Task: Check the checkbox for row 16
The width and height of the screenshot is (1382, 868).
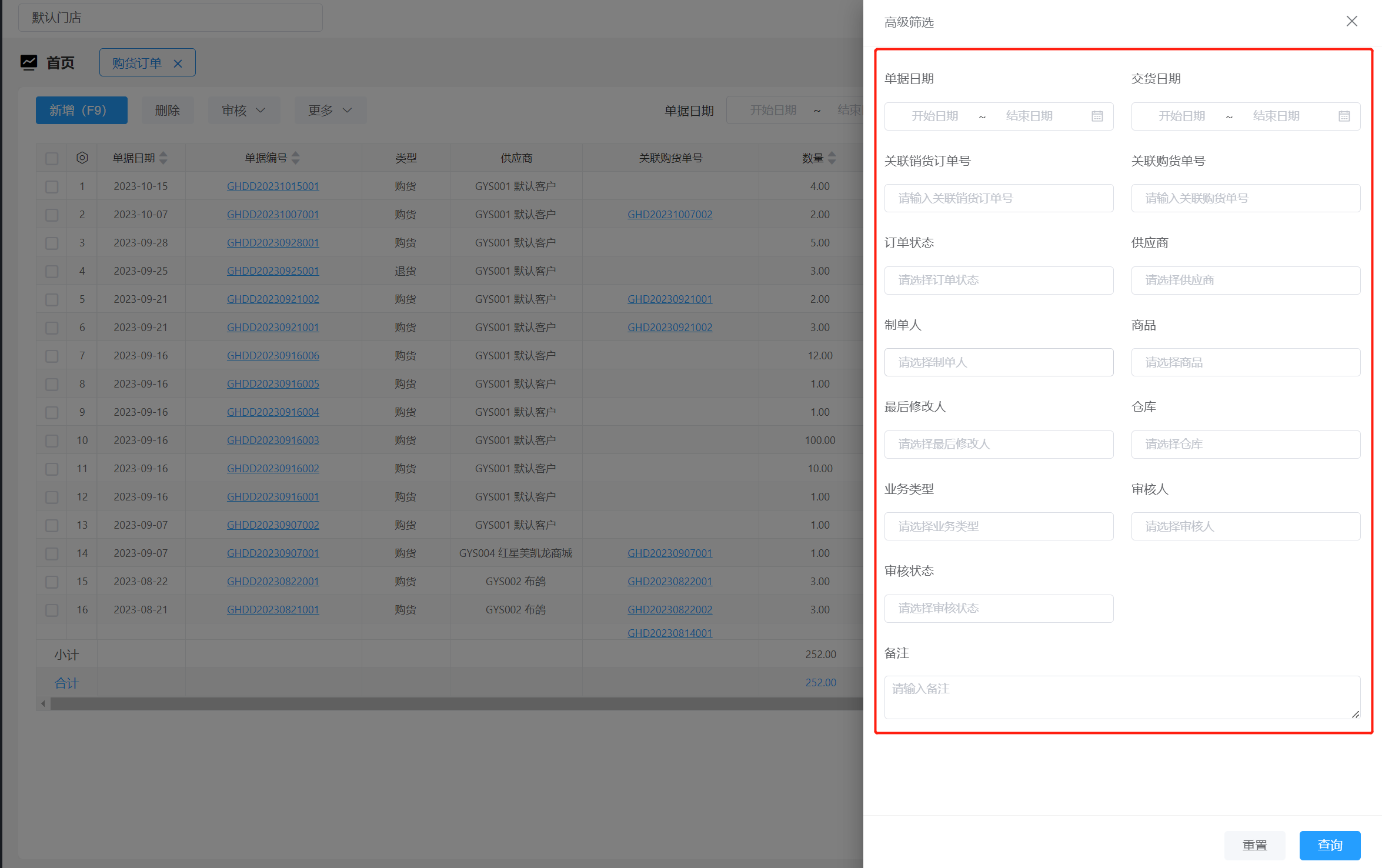Action: (x=52, y=610)
